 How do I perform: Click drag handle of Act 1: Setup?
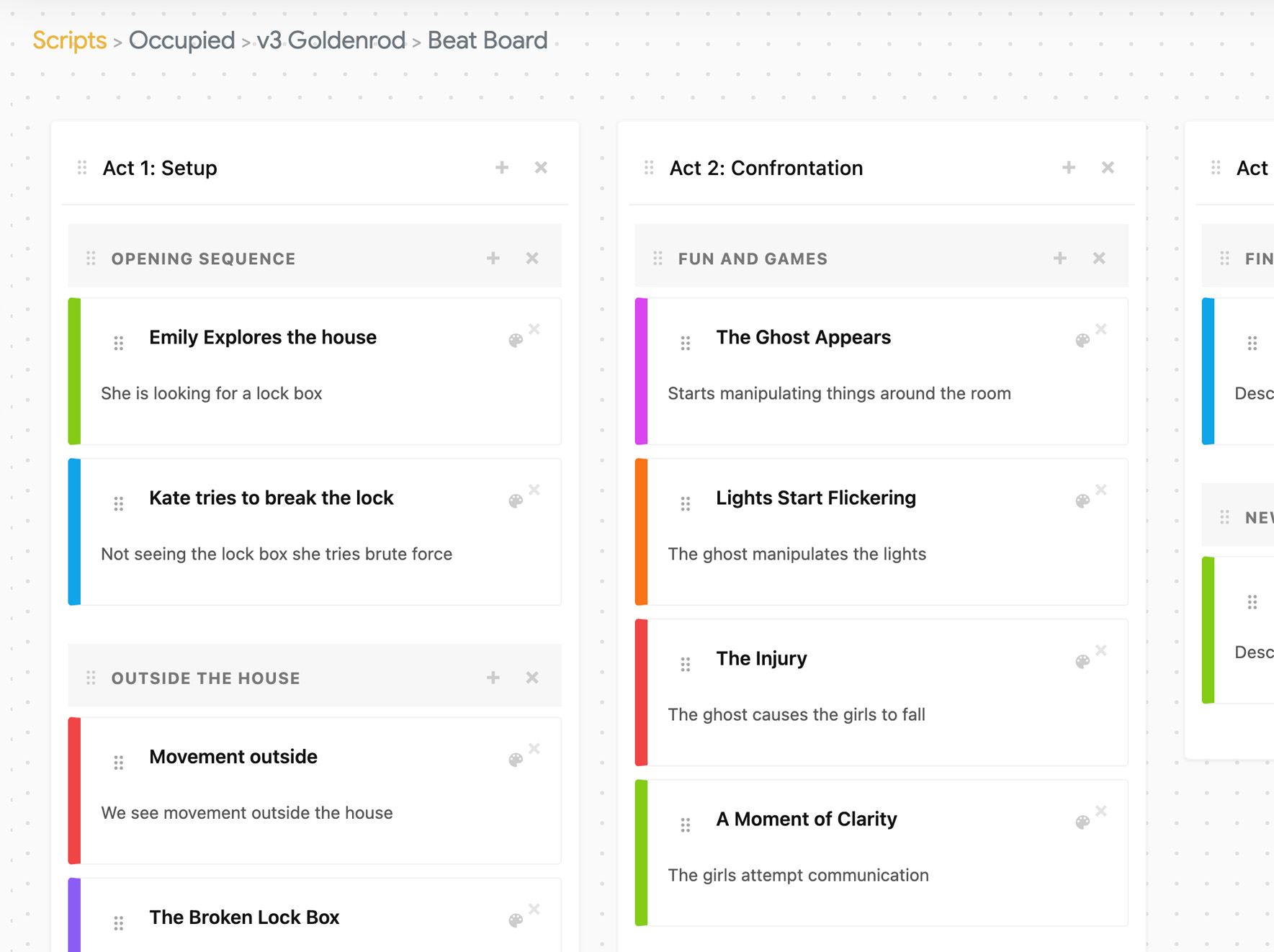click(82, 168)
